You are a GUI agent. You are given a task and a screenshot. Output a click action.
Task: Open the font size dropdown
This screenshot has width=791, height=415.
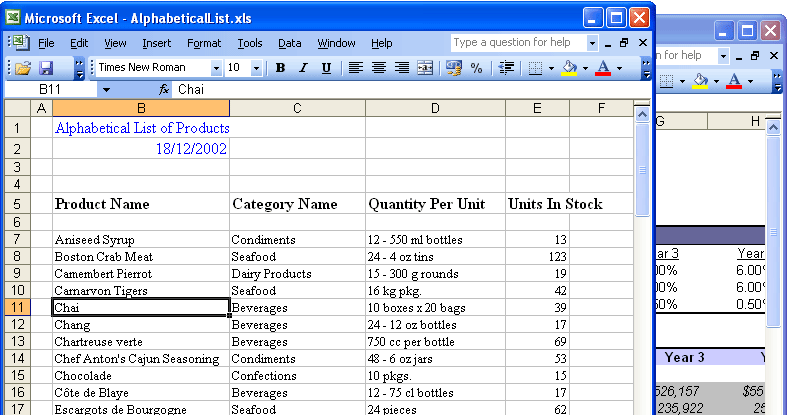click(256, 68)
